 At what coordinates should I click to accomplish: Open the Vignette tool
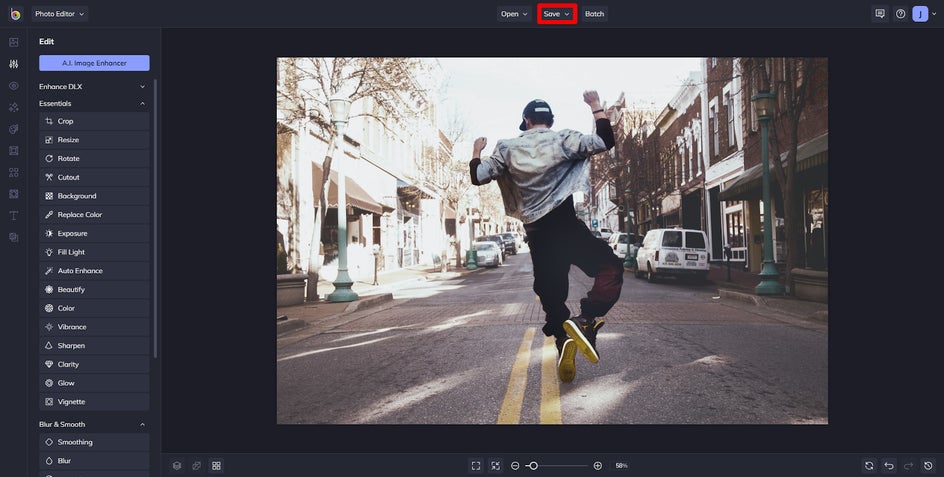click(x=95, y=401)
